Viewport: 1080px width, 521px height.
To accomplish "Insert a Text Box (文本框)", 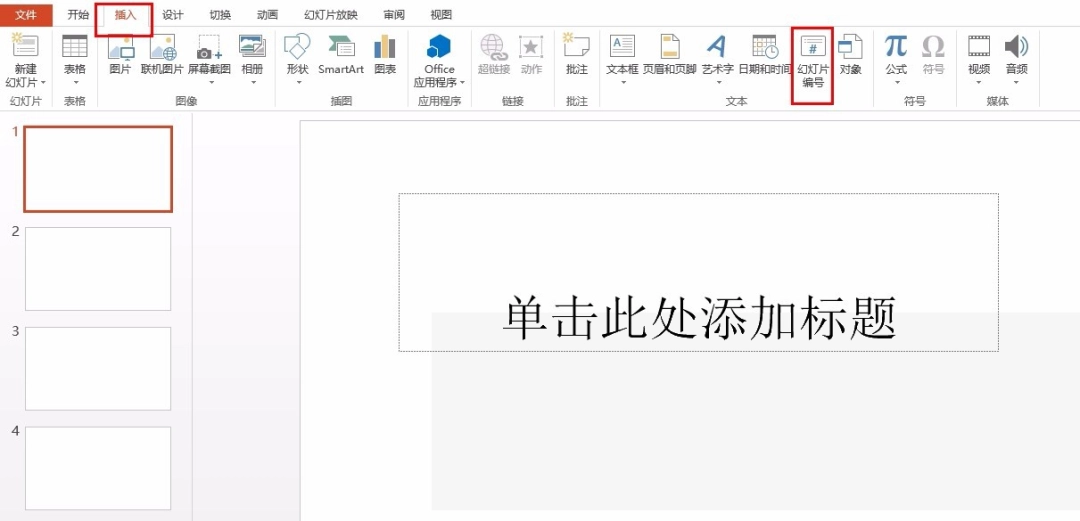I will [622, 46].
